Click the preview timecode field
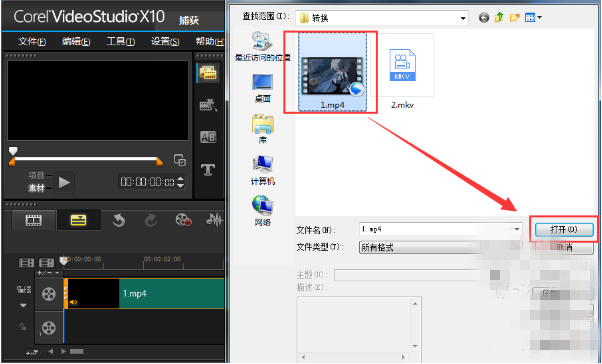 click(147, 182)
